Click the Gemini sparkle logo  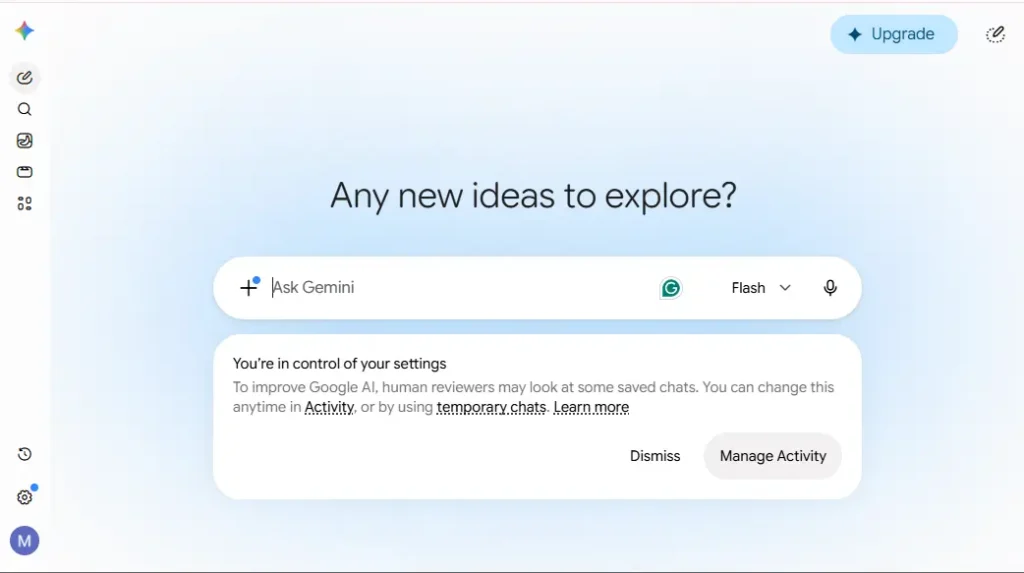coord(25,31)
